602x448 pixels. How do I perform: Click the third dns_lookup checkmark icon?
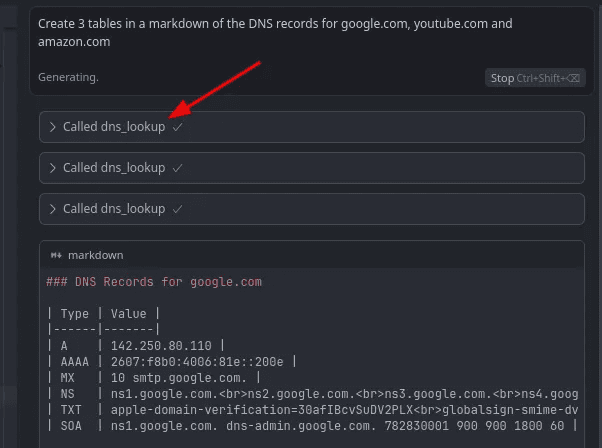coord(177,209)
